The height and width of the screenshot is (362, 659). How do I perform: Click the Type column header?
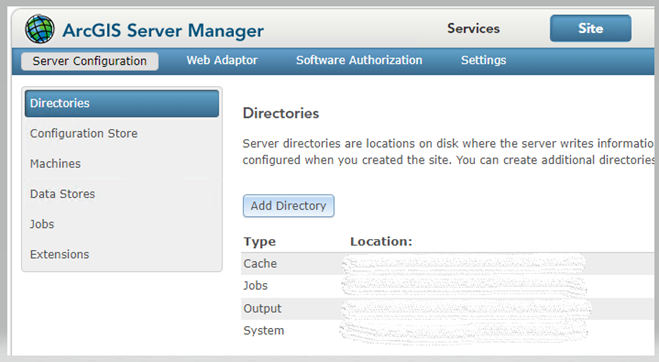(260, 242)
